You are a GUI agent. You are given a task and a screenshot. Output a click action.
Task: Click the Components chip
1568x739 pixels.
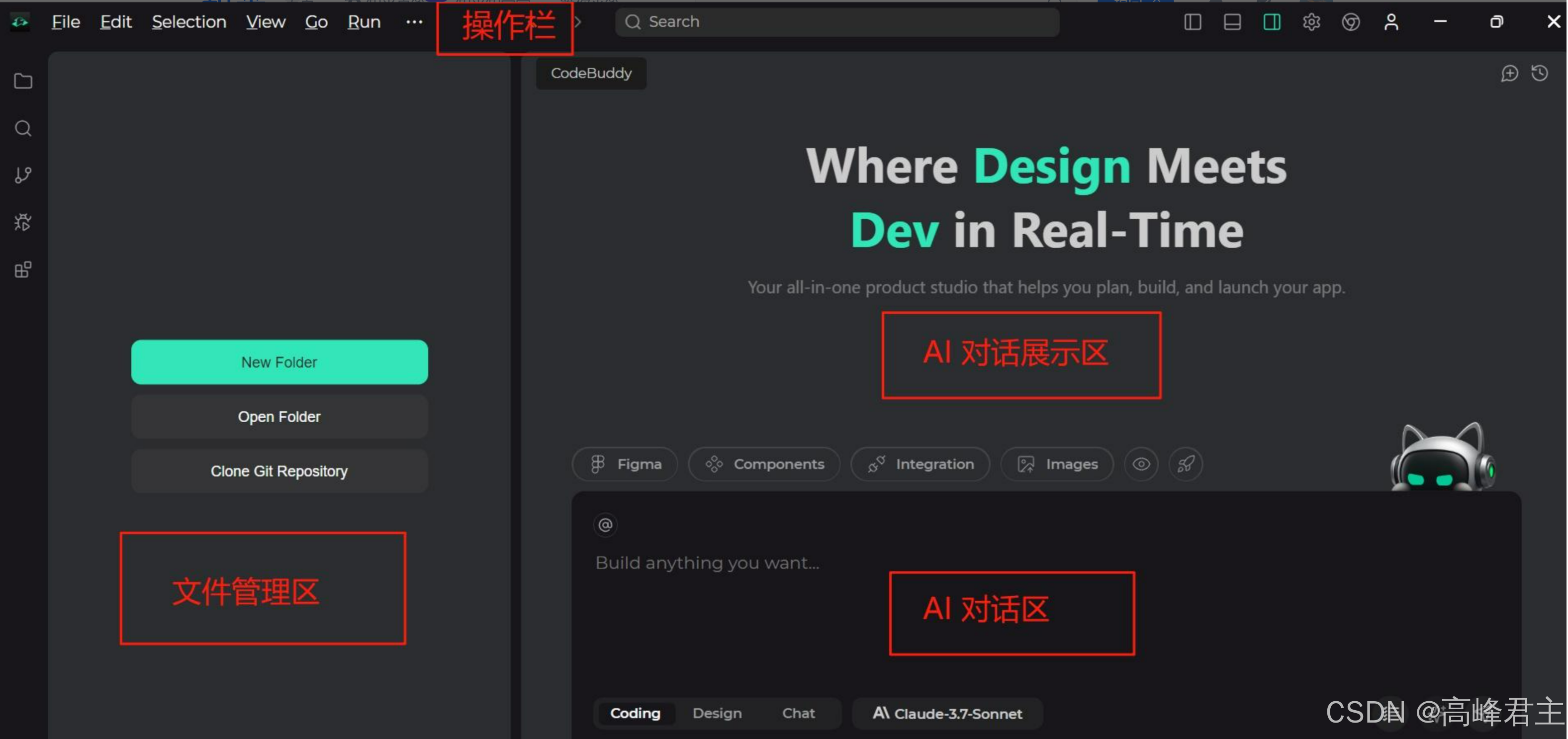764,464
